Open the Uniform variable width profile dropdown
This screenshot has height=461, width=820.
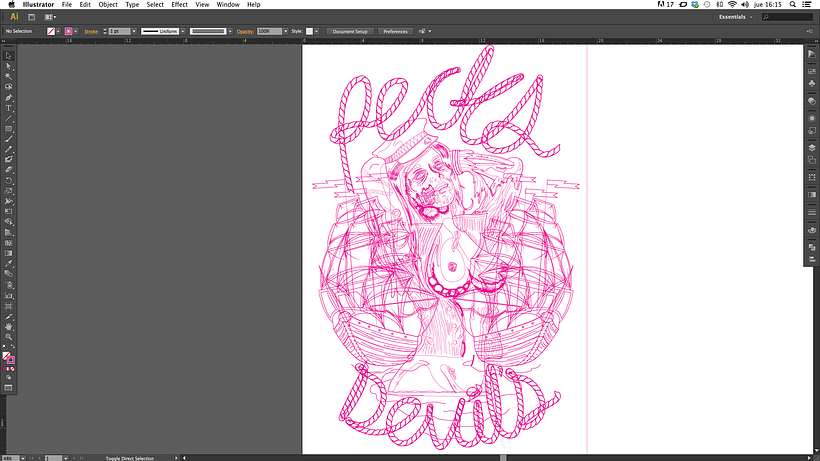[183, 31]
